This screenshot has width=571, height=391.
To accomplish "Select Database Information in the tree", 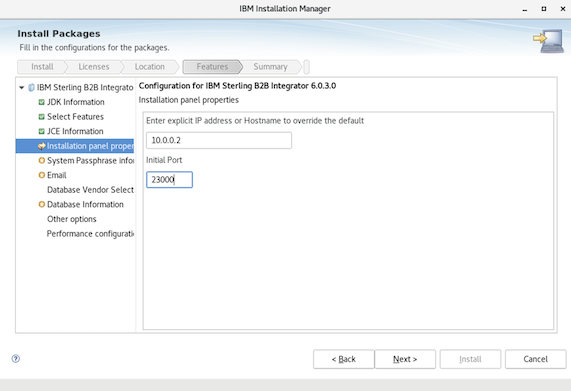I will point(85,204).
